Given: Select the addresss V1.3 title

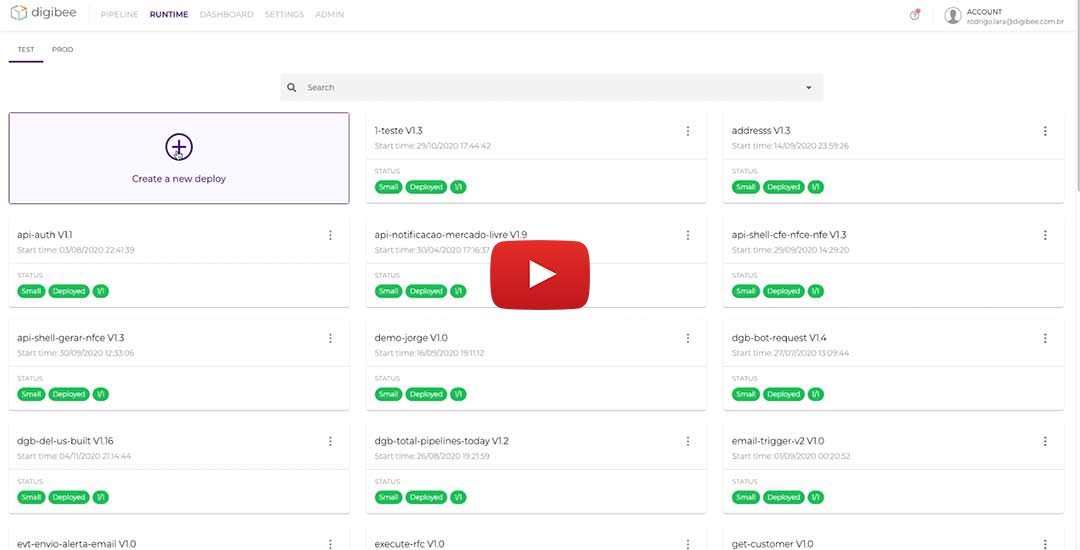Looking at the screenshot, I should [761, 131].
